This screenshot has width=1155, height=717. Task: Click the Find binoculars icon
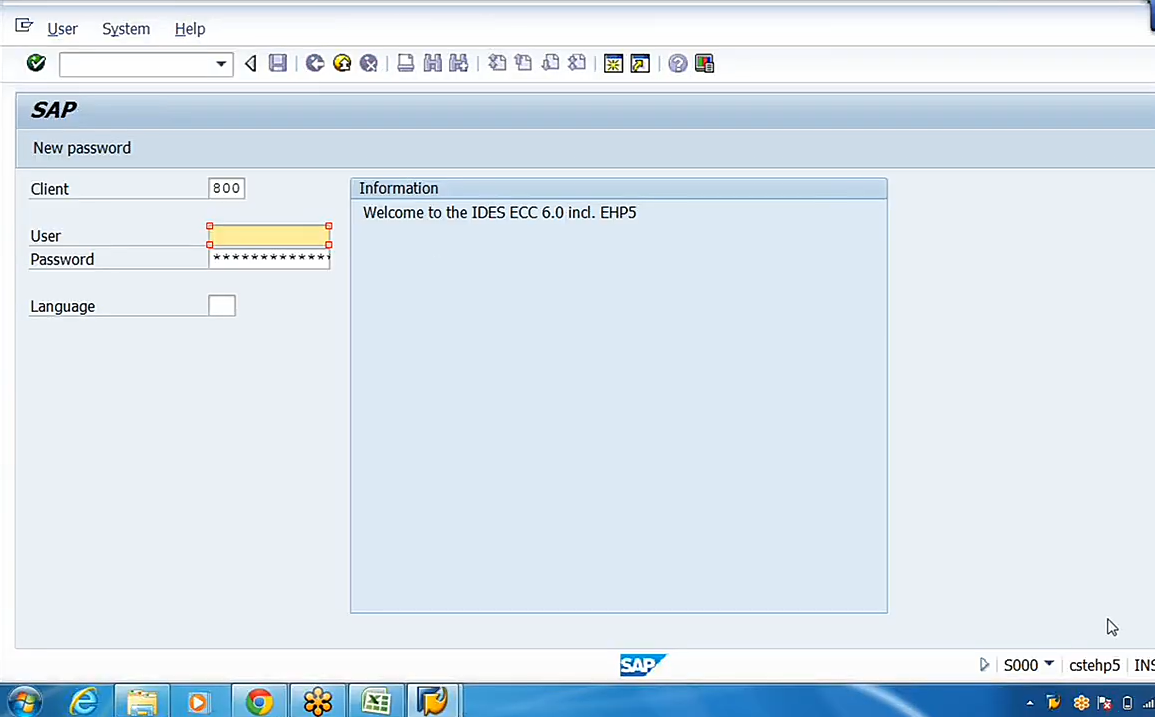(x=432, y=63)
